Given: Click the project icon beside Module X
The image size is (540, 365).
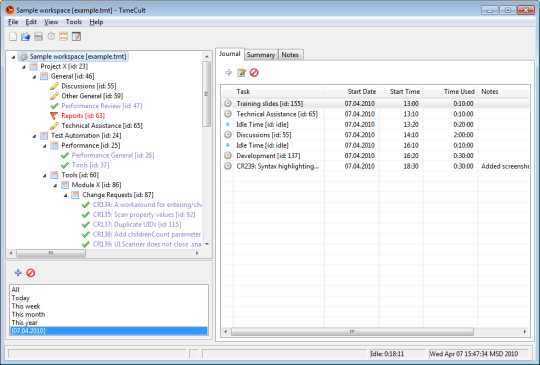Looking at the screenshot, I should [65, 185].
